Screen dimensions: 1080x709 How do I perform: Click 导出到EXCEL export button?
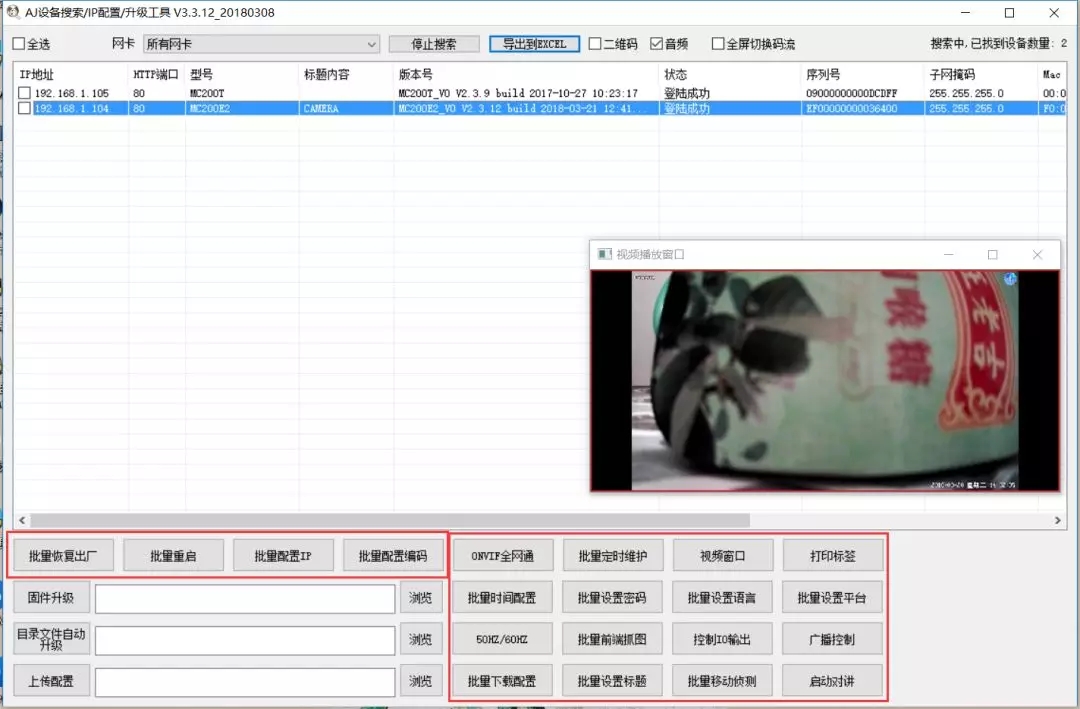point(534,44)
